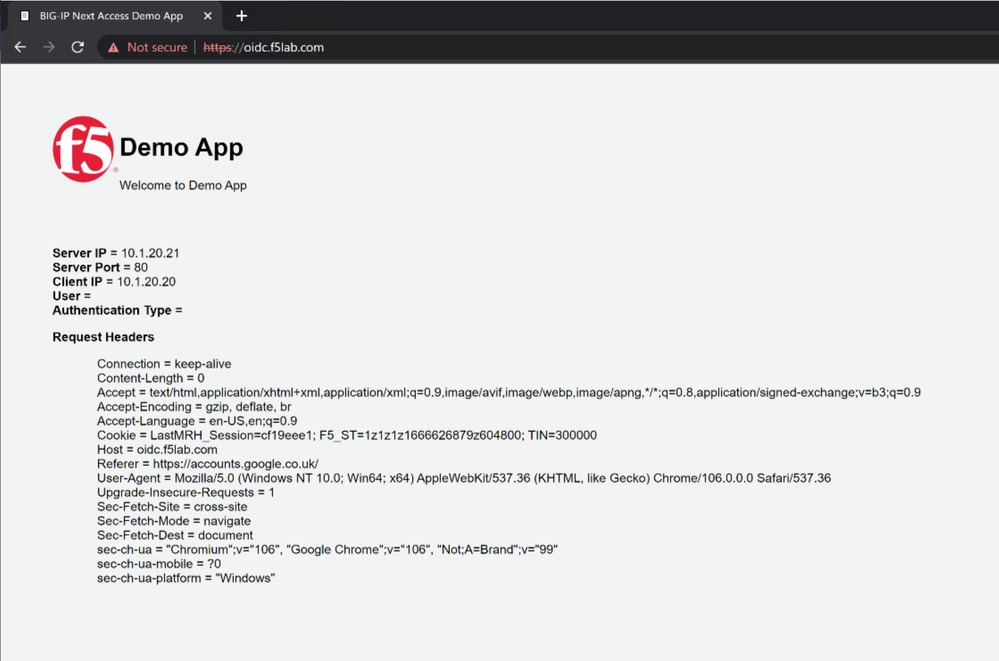Click the red F5 logo
Viewport: 999px width, 661px height.
[83, 150]
